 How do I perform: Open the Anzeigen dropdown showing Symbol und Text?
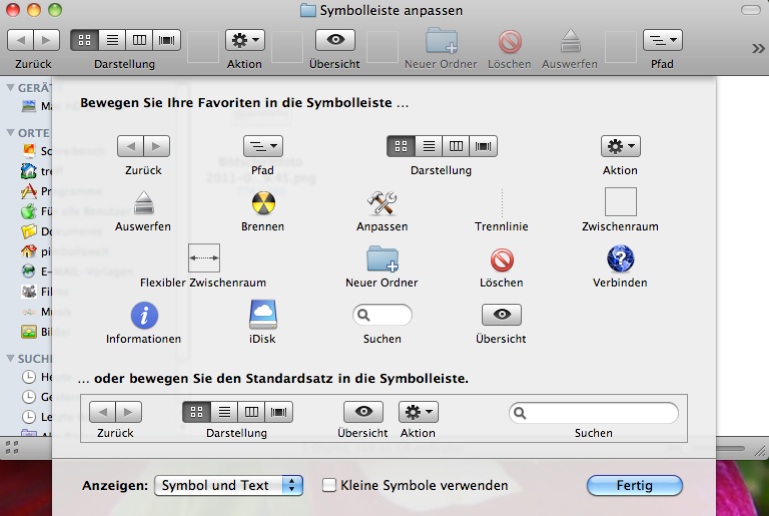click(229, 485)
